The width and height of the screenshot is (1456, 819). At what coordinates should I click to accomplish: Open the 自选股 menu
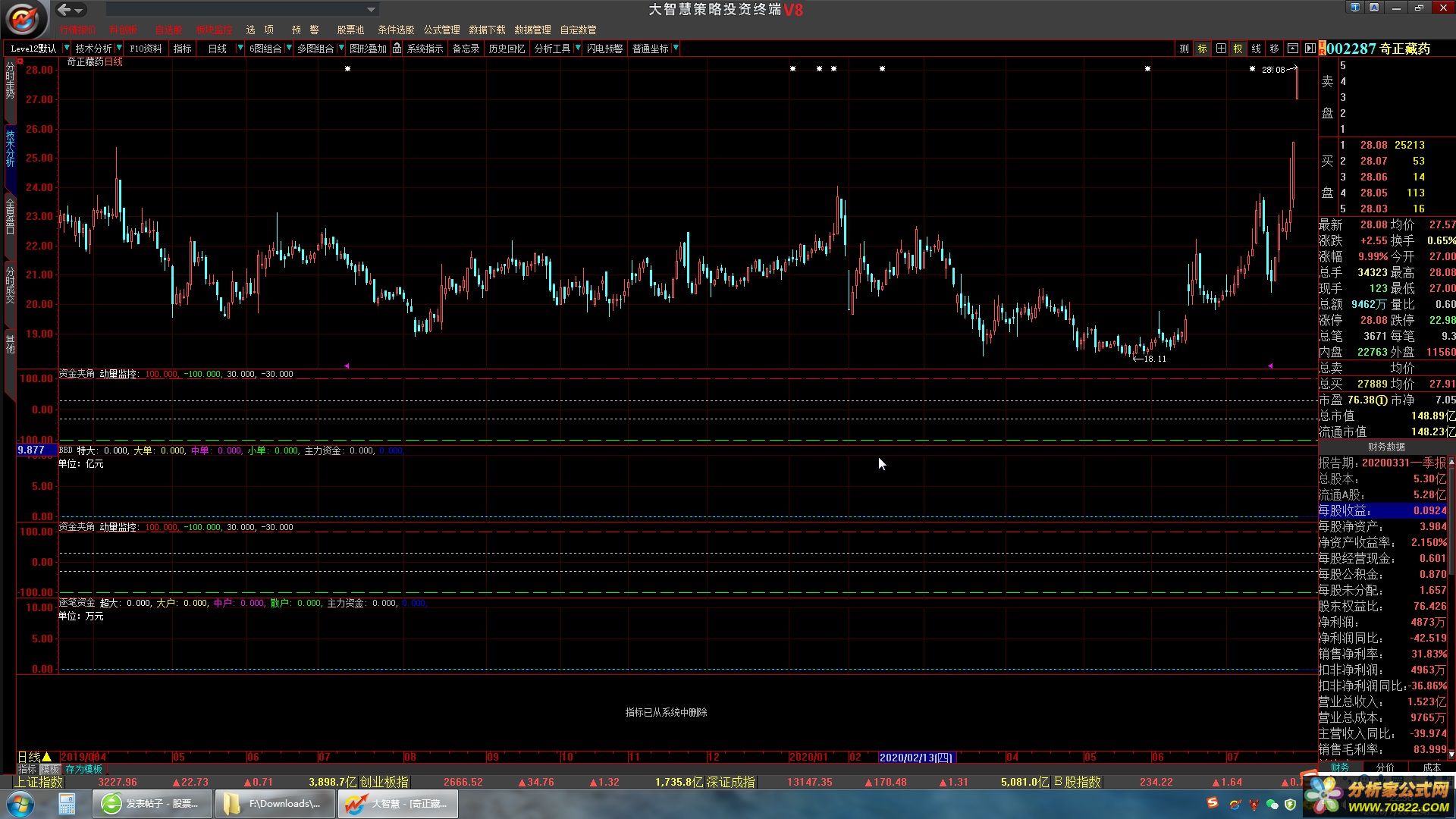tap(168, 30)
